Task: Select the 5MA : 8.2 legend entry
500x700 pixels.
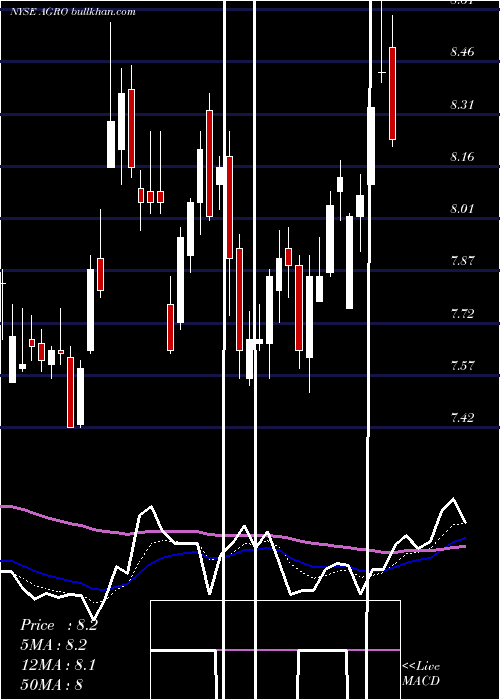Action: pos(54,645)
